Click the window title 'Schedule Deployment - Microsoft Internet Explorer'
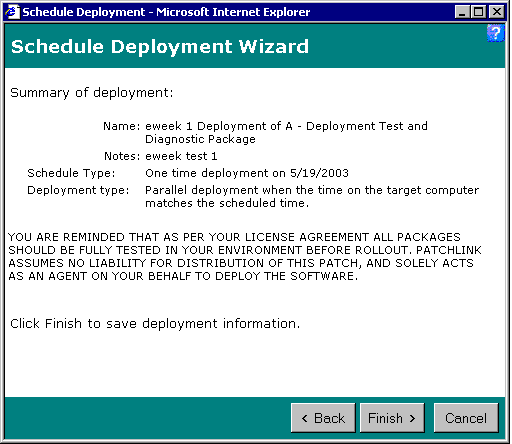The width and height of the screenshot is (512, 444). (x=166, y=12)
